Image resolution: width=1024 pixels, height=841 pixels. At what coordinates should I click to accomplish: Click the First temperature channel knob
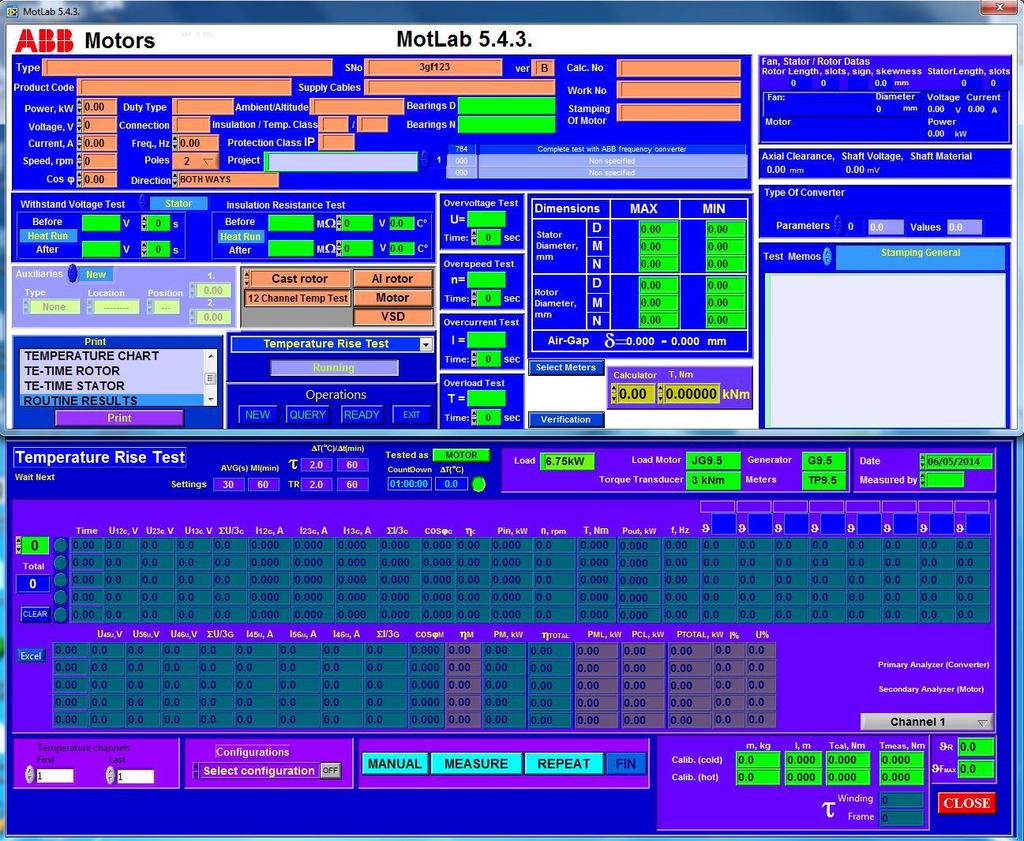pos(29,775)
